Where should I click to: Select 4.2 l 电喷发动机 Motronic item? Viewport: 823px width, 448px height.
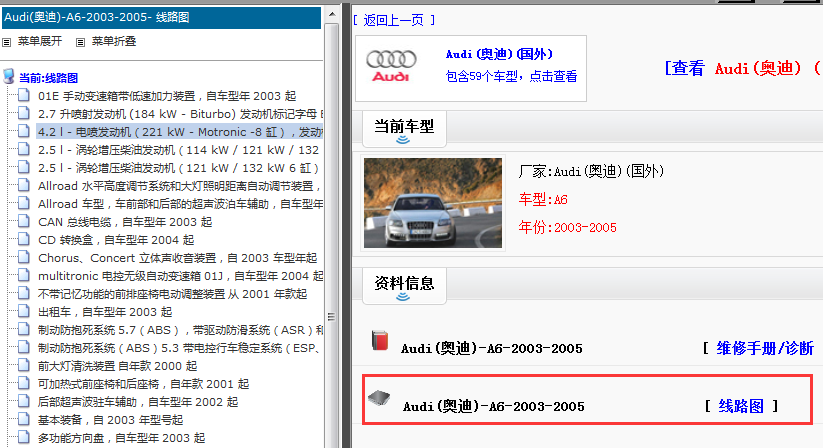click(180, 132)
